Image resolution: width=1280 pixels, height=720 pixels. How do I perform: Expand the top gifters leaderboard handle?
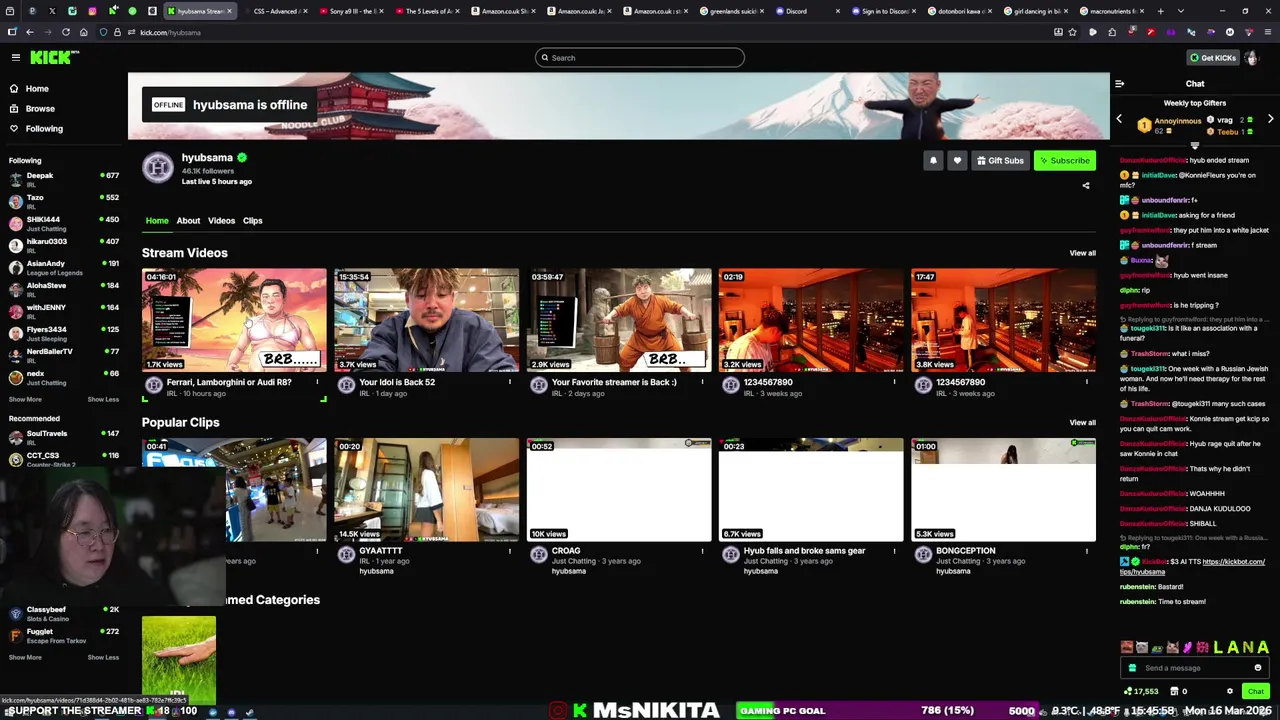click(1195, 146)
